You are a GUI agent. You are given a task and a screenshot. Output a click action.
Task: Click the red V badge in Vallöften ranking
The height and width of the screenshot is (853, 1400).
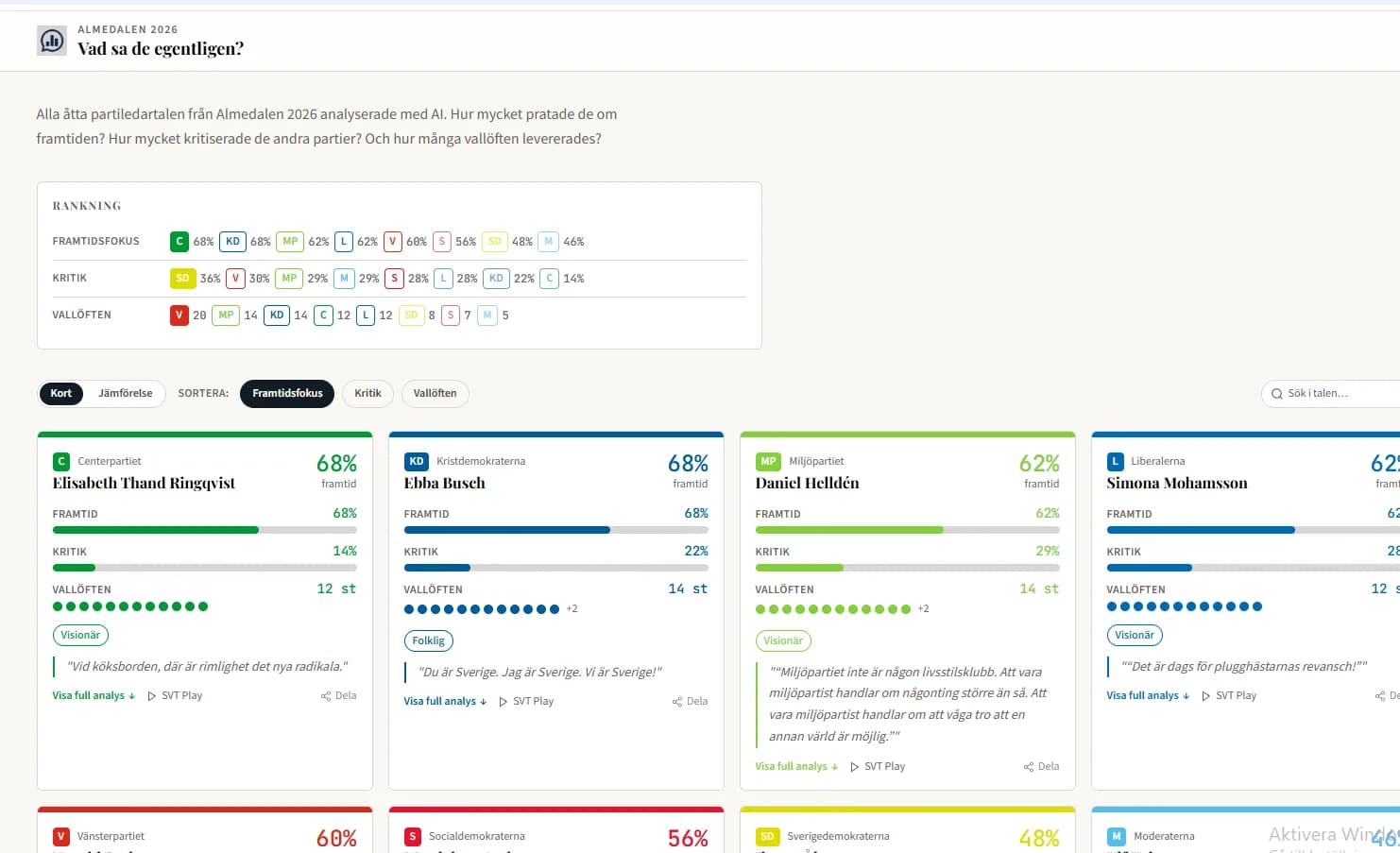point(179,316)
